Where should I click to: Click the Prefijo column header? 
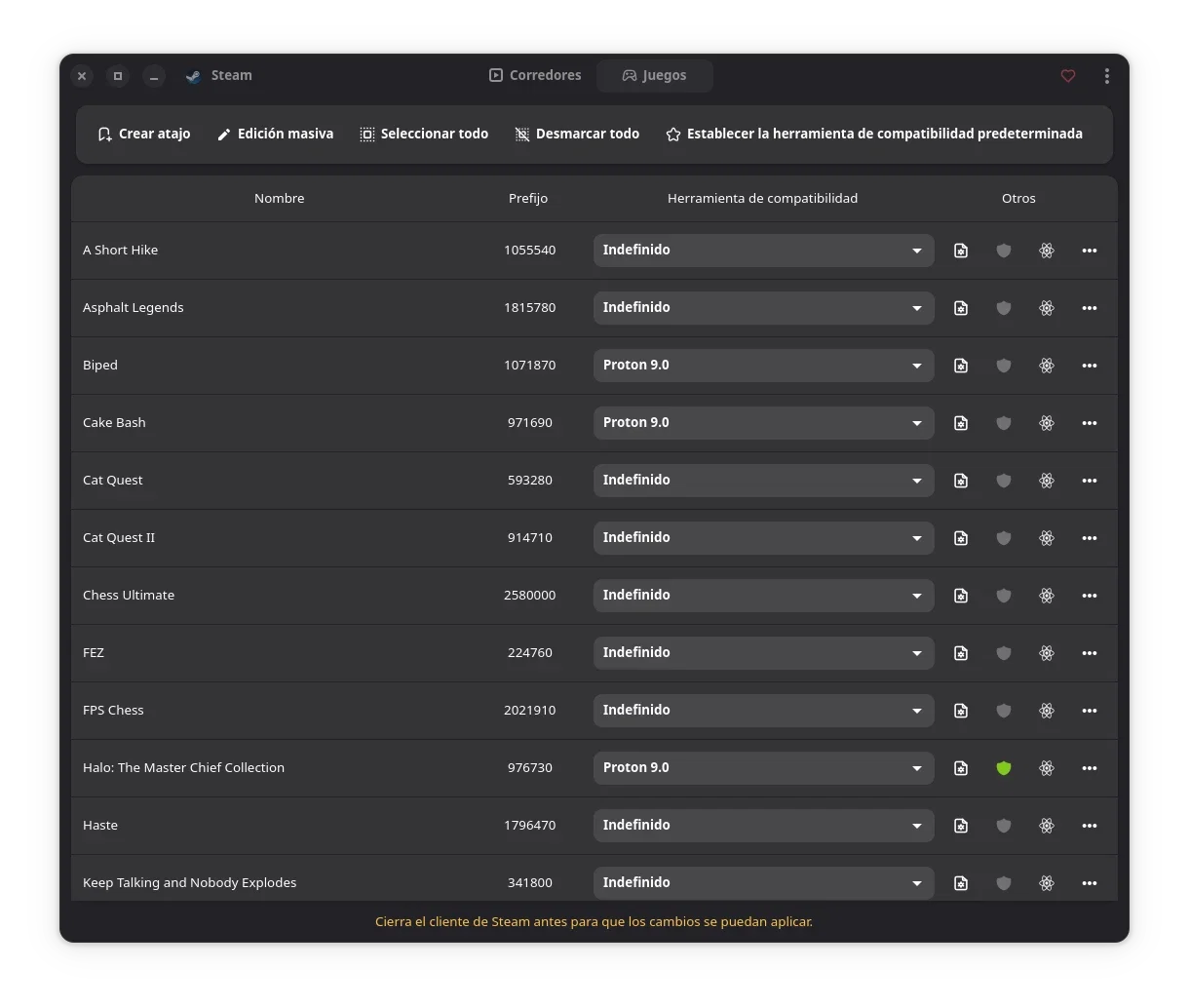click(x=528, y=198)
